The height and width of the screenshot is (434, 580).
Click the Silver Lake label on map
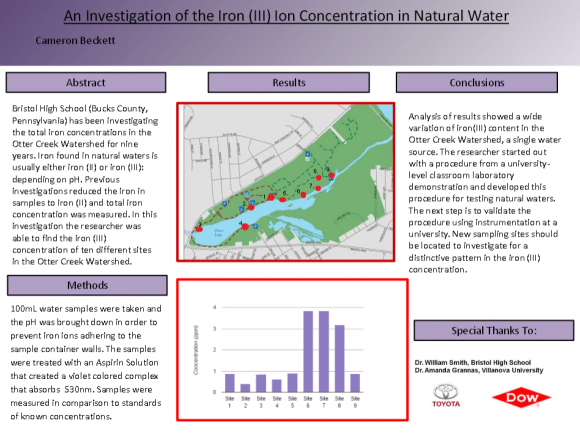[219, 233]
